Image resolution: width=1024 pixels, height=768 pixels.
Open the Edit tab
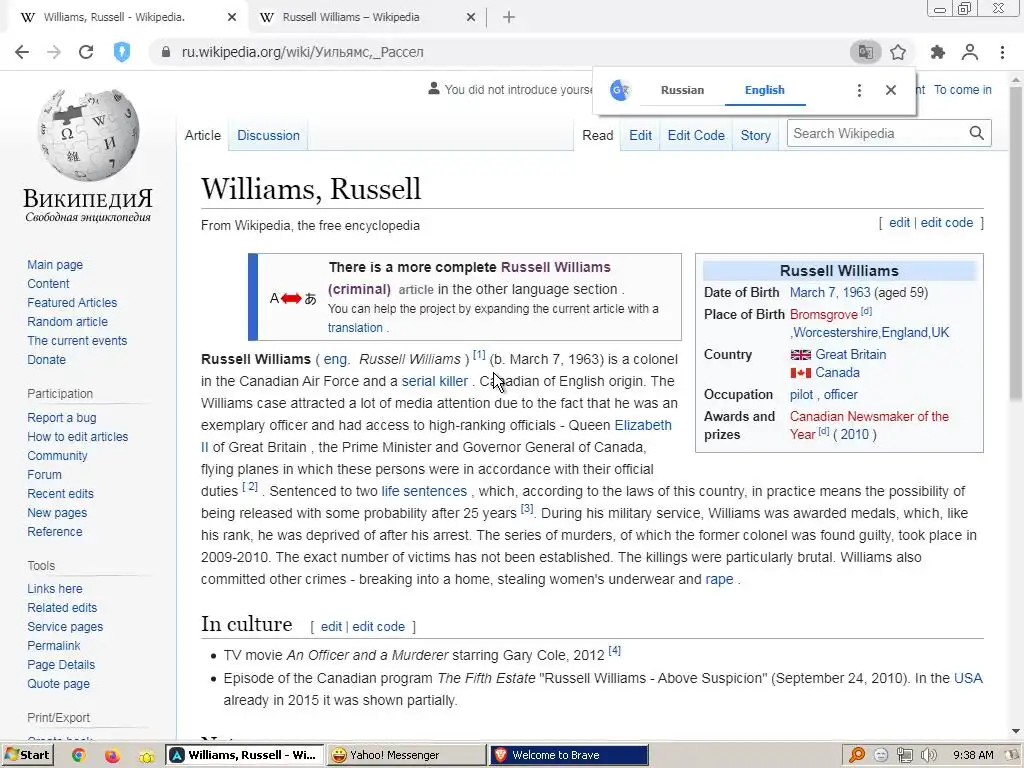[x=640, y=135]
